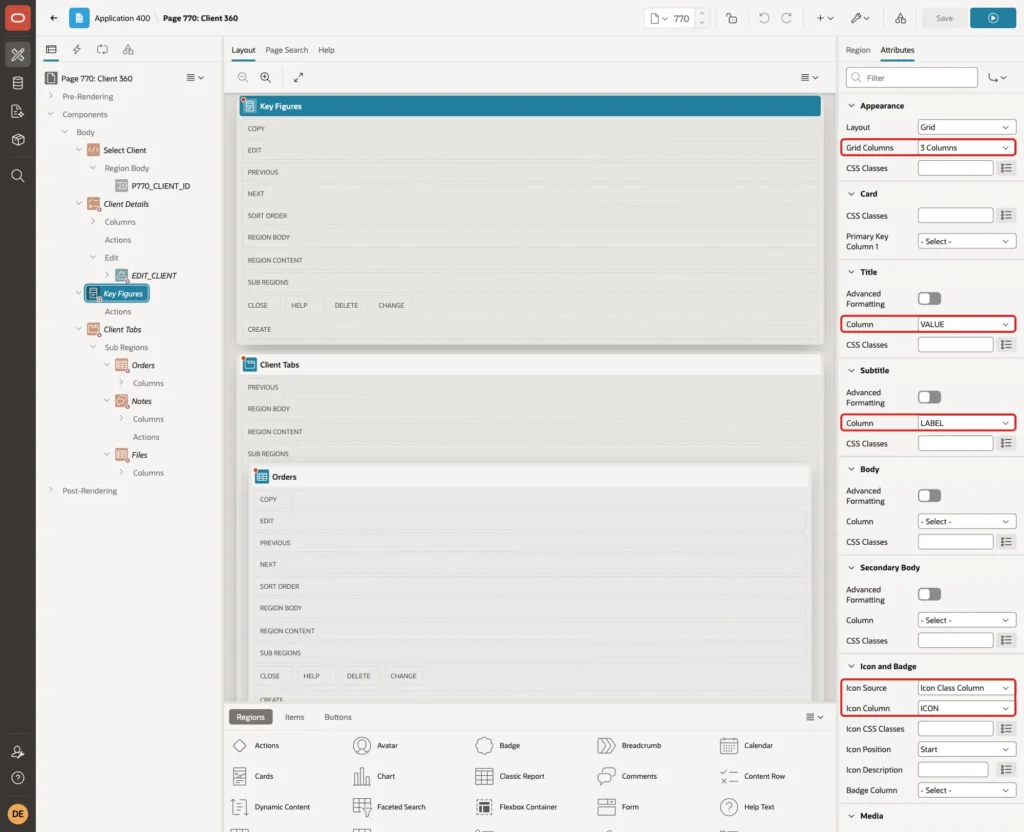Open Icon Description picker list icon
The width and height of the screenshot is (1024, 832).
[1006, 770]
